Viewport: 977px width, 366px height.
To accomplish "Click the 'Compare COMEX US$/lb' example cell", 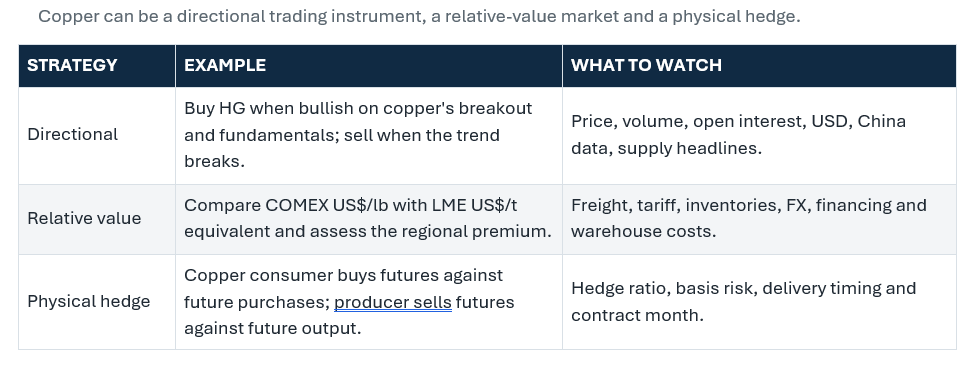I will (x=369, y=219).
